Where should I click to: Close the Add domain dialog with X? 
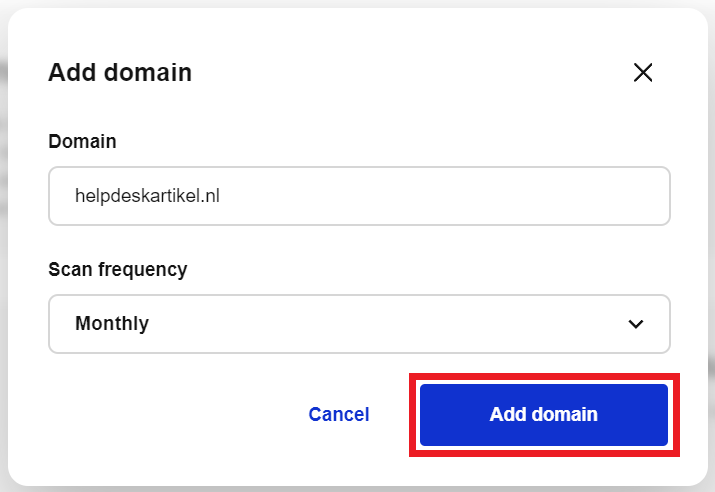tap(643, 72)
